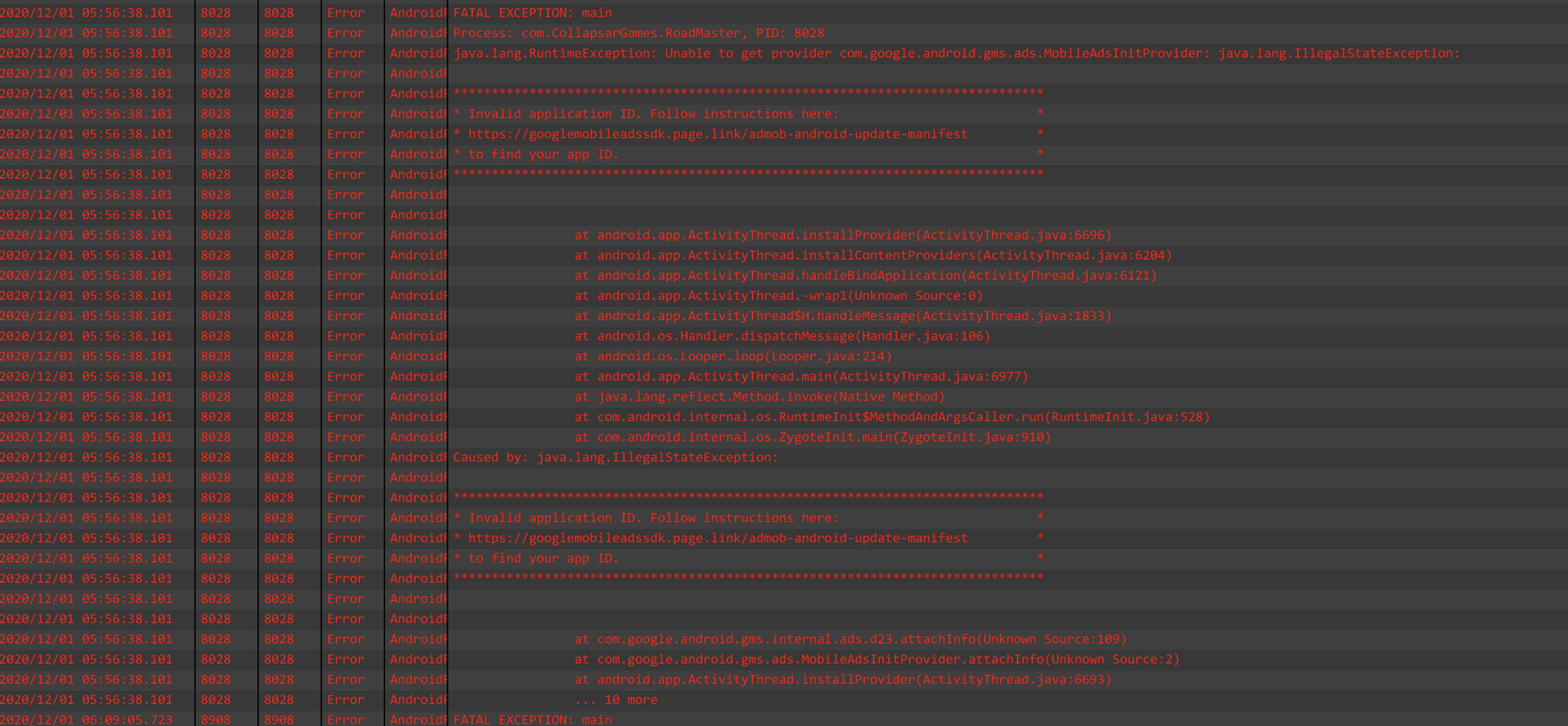Image resolution: width=1568 pixels, height=726 pixels.
Task: Click the Error level cell in the Looper.loop row
Action: coord(345,357)
